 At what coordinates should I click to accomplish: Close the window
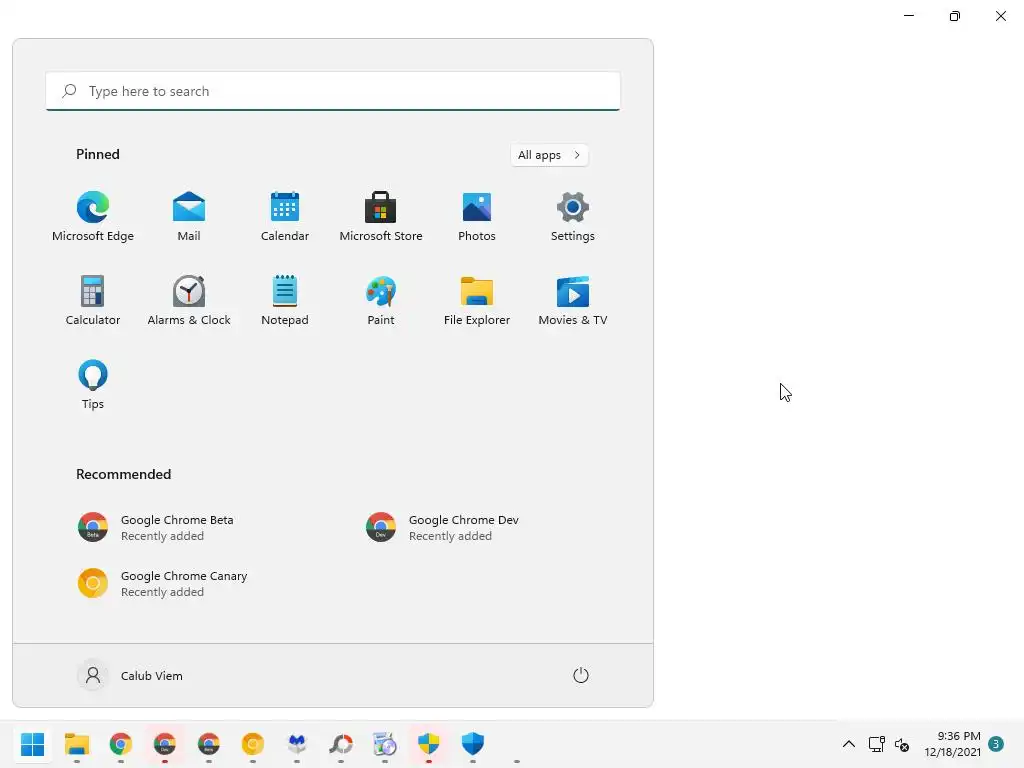pyautogui.click(x=1000, y=16)
